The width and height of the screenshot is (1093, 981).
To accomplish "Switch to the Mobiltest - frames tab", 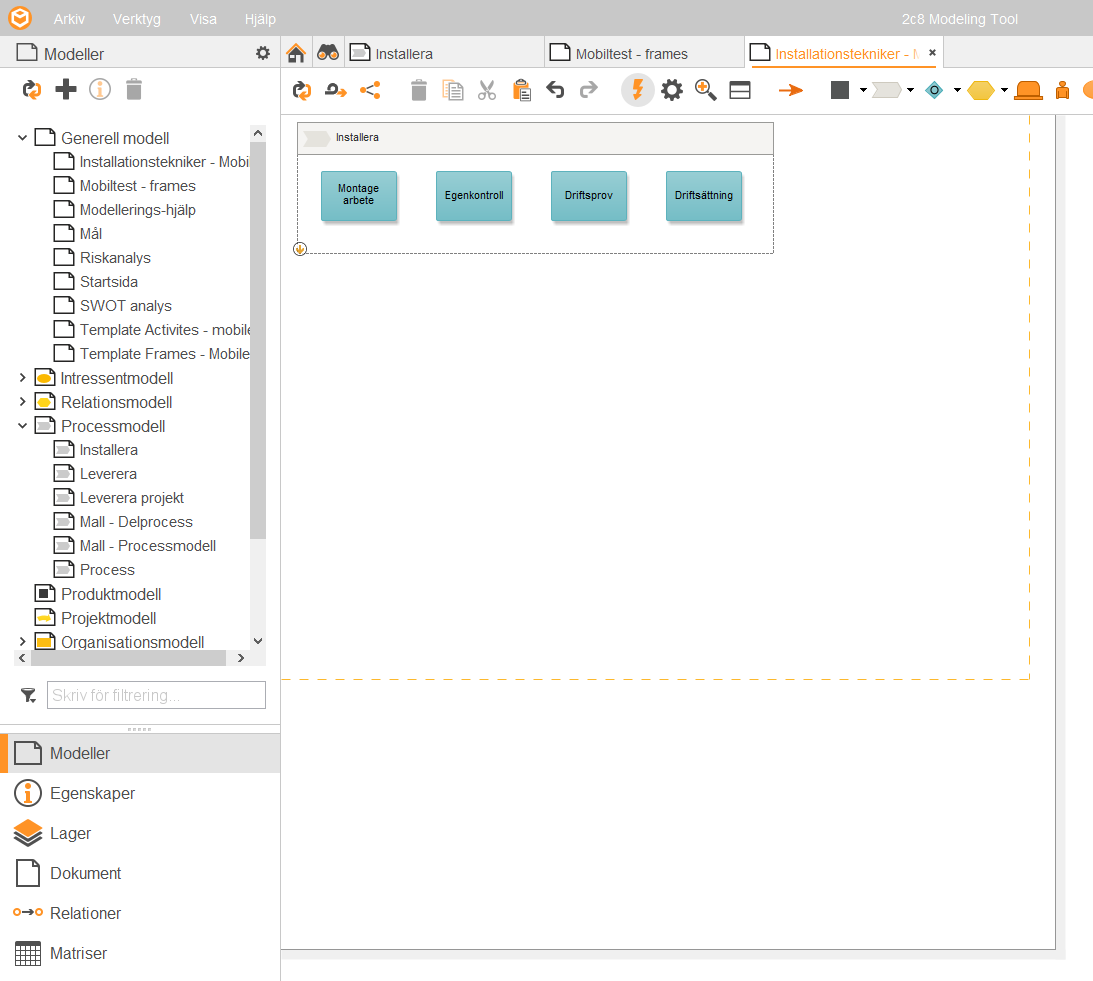I will [631, 54].
